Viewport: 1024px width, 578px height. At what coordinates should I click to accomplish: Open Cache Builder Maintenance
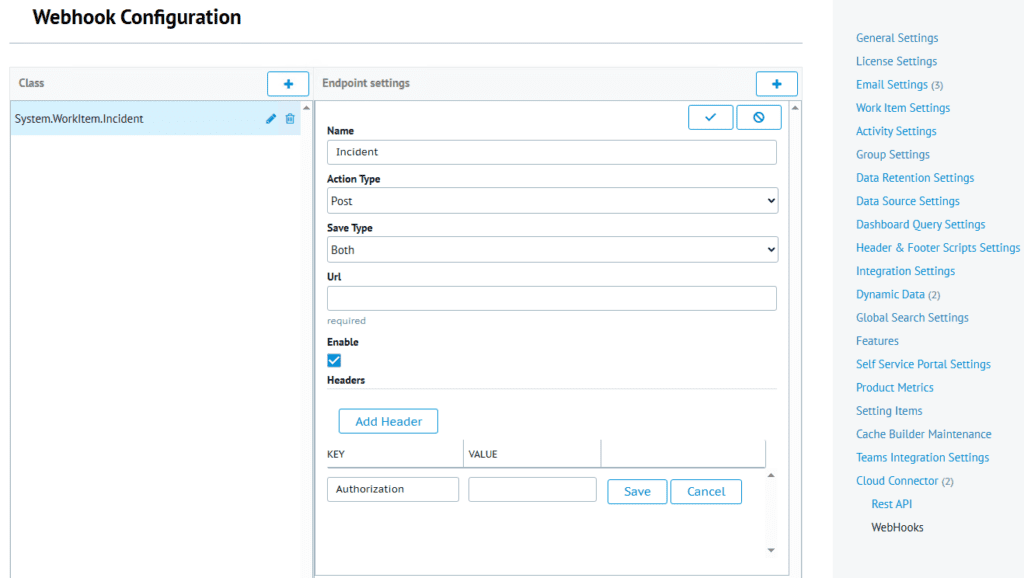(x=923, y=434)
